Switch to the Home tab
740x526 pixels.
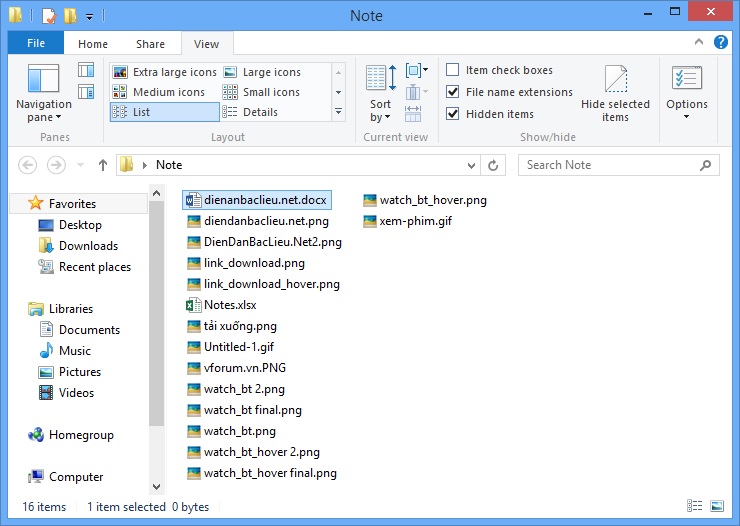click(93, 44)
